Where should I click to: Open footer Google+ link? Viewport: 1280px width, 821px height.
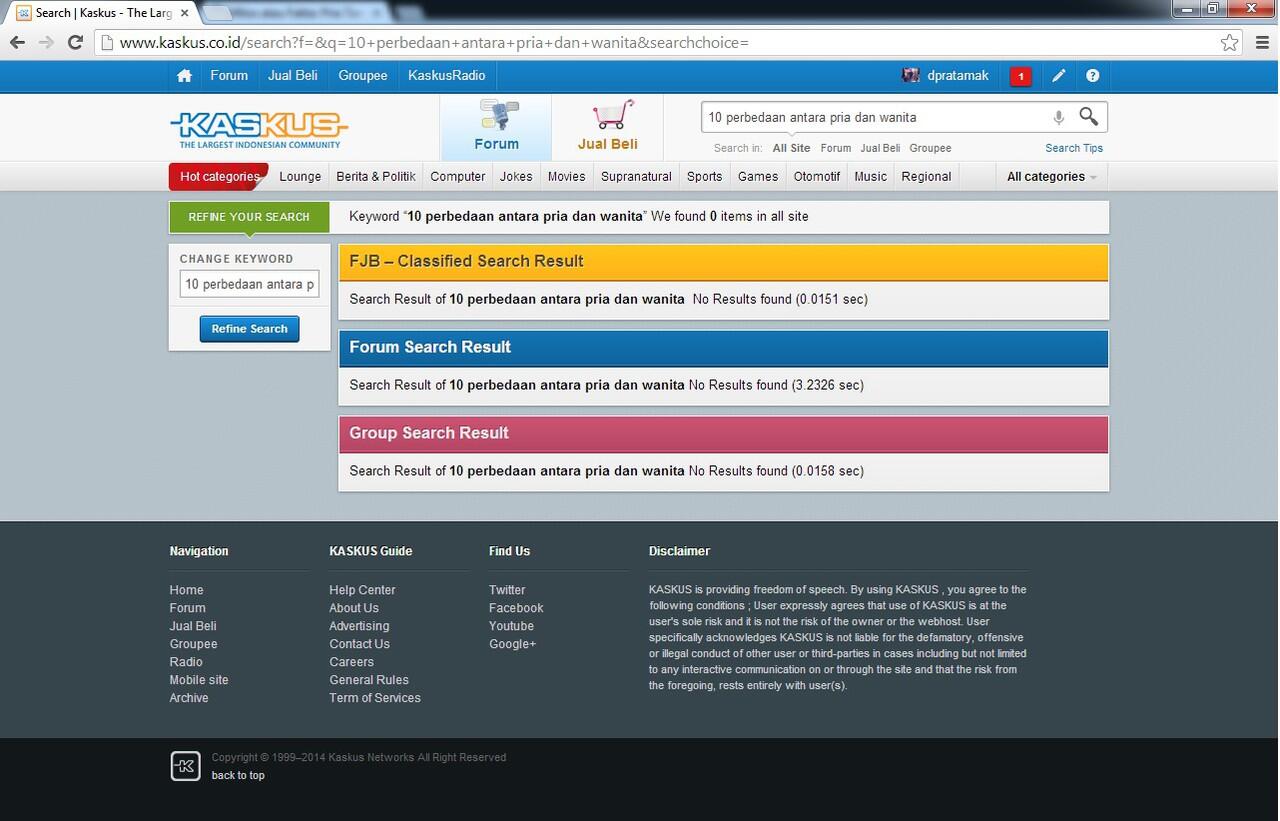[x=512, y=644]
